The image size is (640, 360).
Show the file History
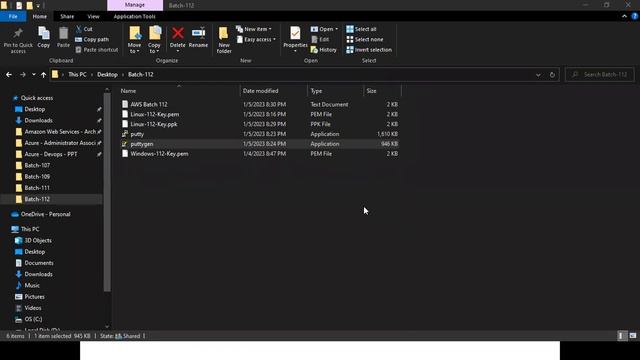pos(324,50)
